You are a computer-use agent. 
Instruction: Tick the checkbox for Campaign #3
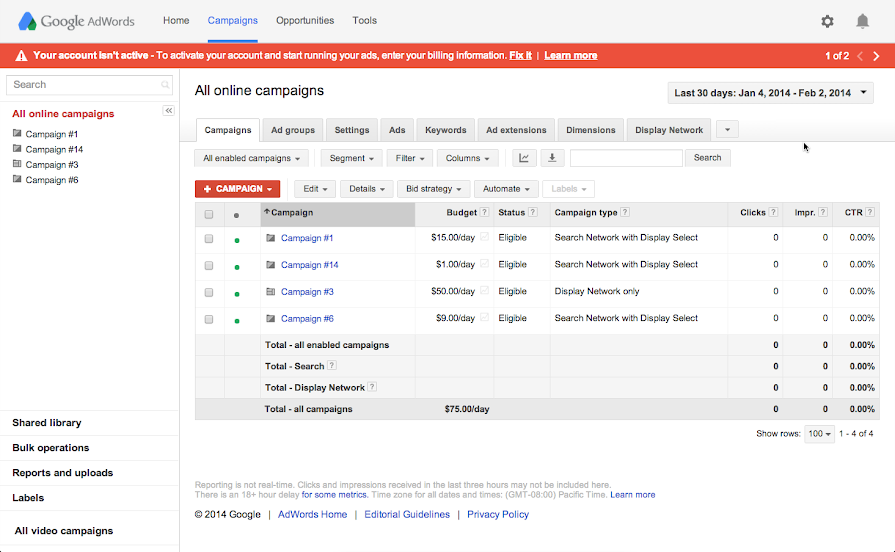tap(209, 293)
